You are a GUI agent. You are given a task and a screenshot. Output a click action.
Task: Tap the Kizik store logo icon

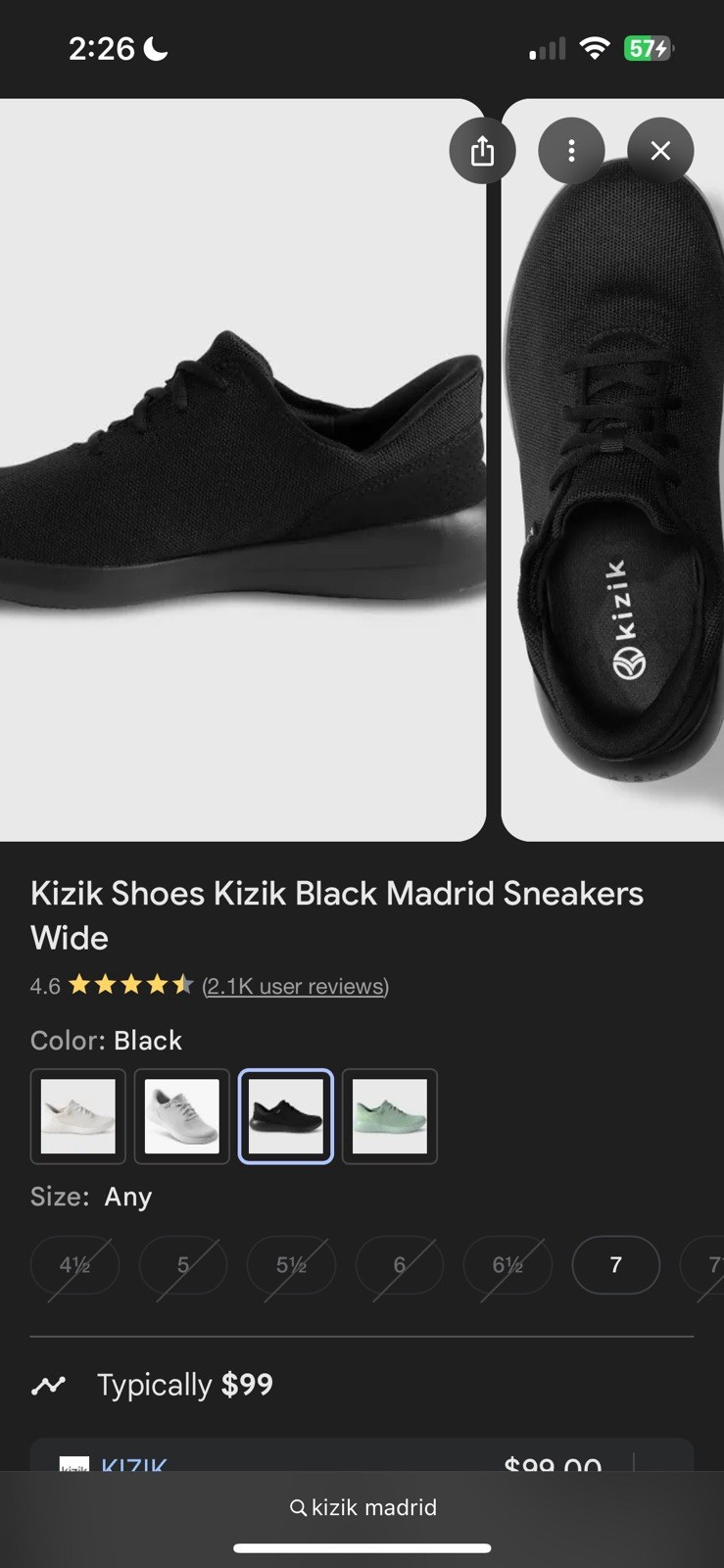(73, 1463)
